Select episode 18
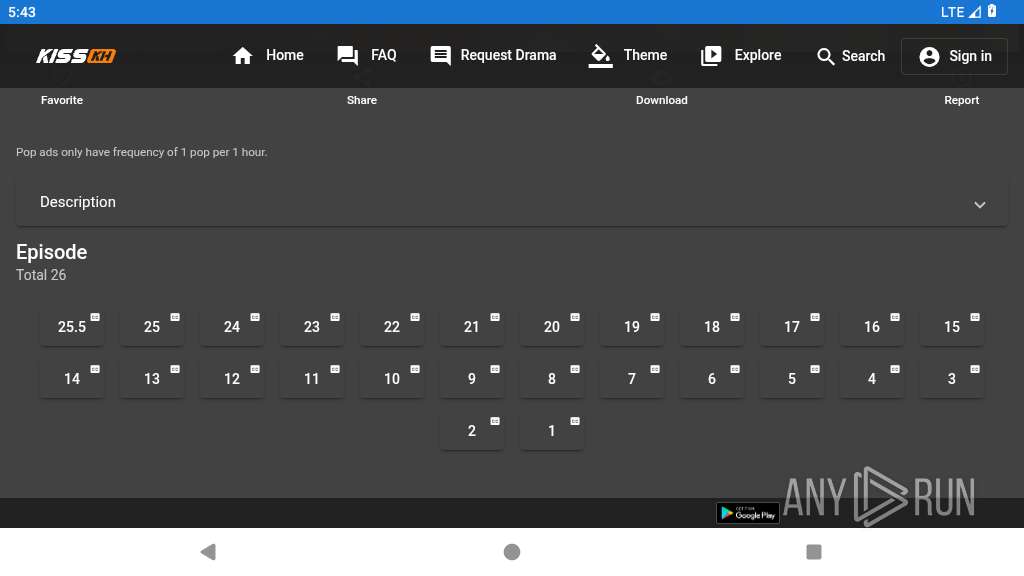Viewport: 1024px width, 576px height. 712,327
